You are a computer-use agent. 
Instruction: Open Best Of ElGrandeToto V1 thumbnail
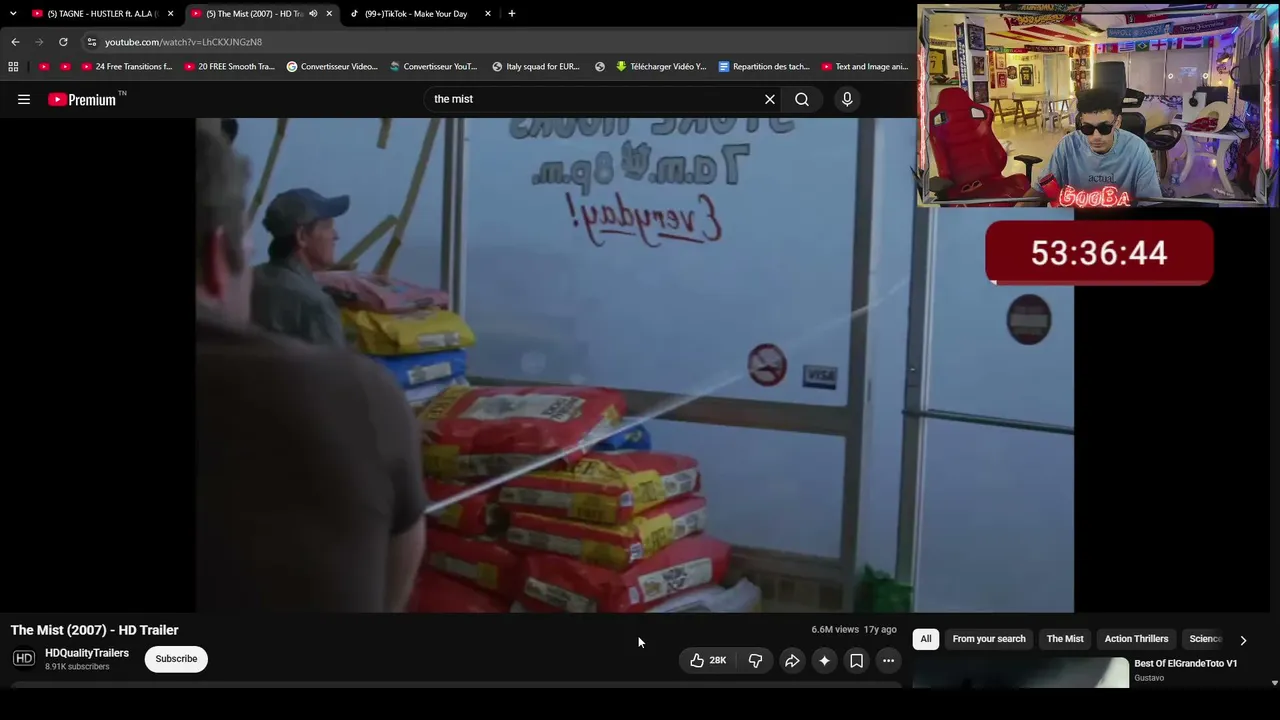point(1021,672)
